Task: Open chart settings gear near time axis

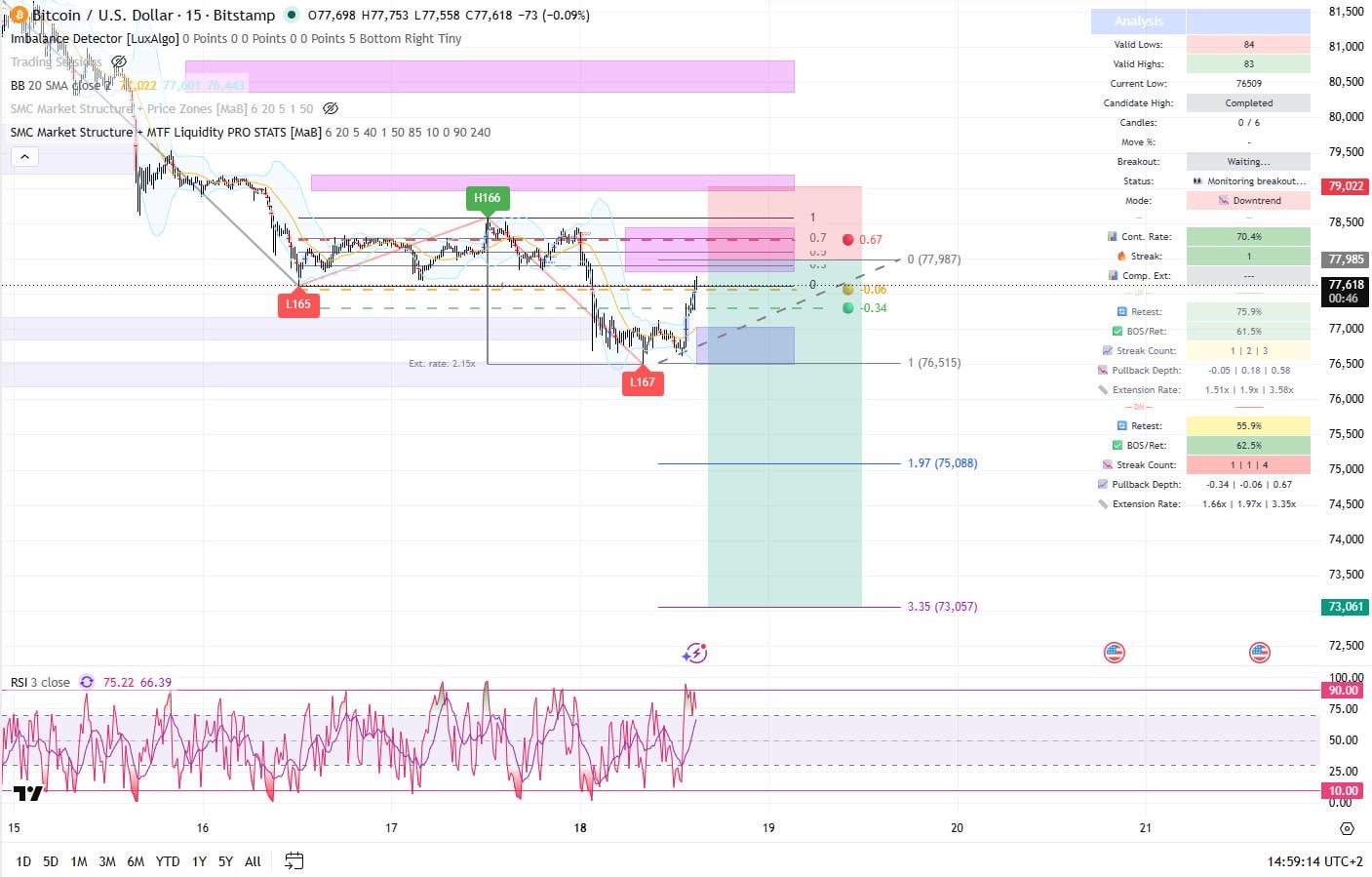Action: pos(1347,828)
